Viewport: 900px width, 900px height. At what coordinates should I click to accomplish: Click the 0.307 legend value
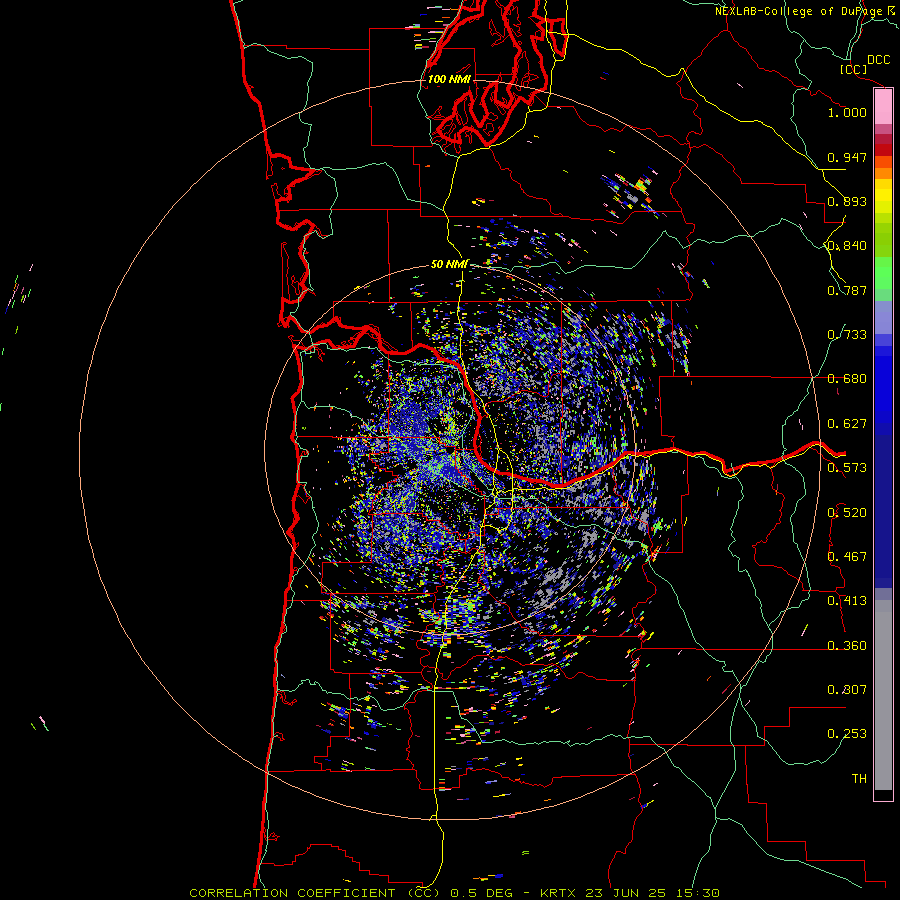(847, 690)
